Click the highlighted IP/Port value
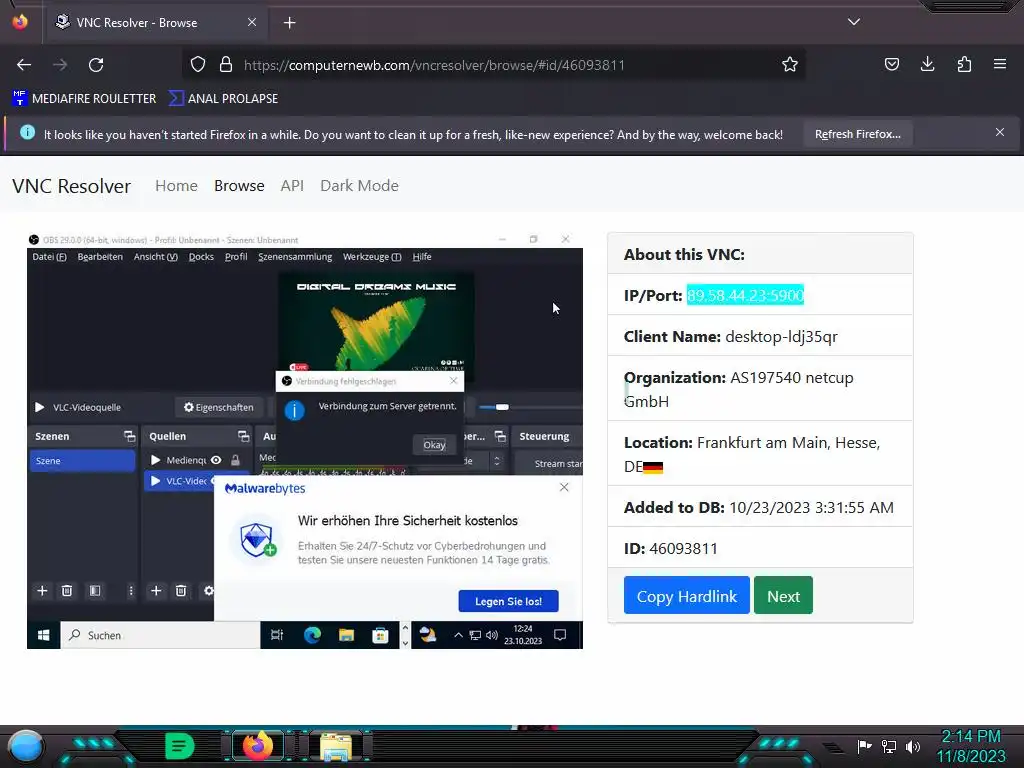The width and height of the screenshot is (1024, 768). (745, 295)
